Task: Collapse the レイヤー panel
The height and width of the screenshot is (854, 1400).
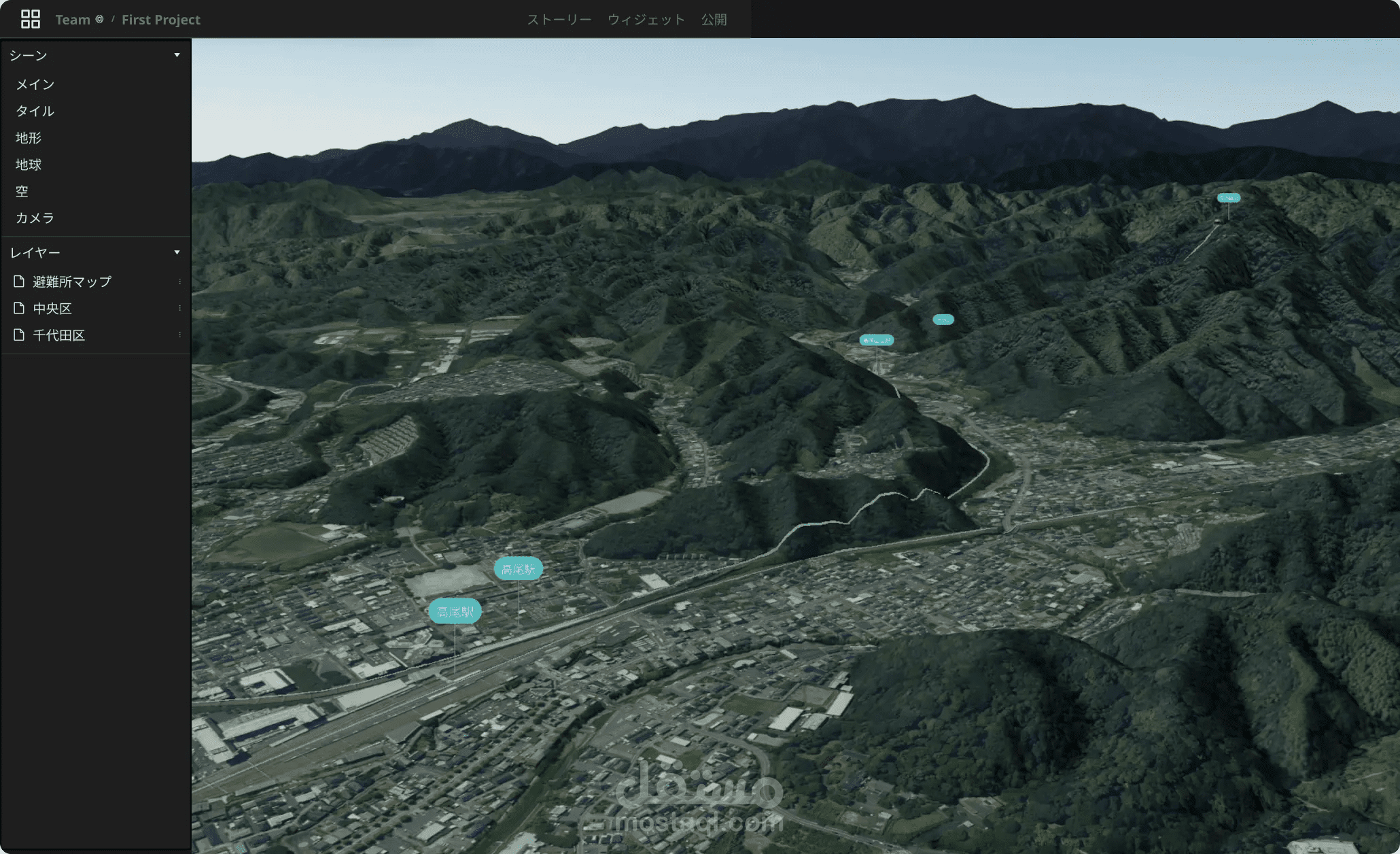Action: click(177, 252)
